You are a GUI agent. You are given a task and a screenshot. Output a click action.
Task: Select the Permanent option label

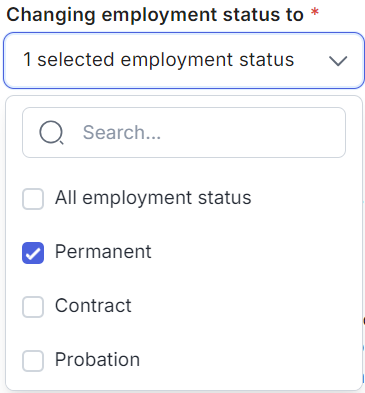coord(103,251)
